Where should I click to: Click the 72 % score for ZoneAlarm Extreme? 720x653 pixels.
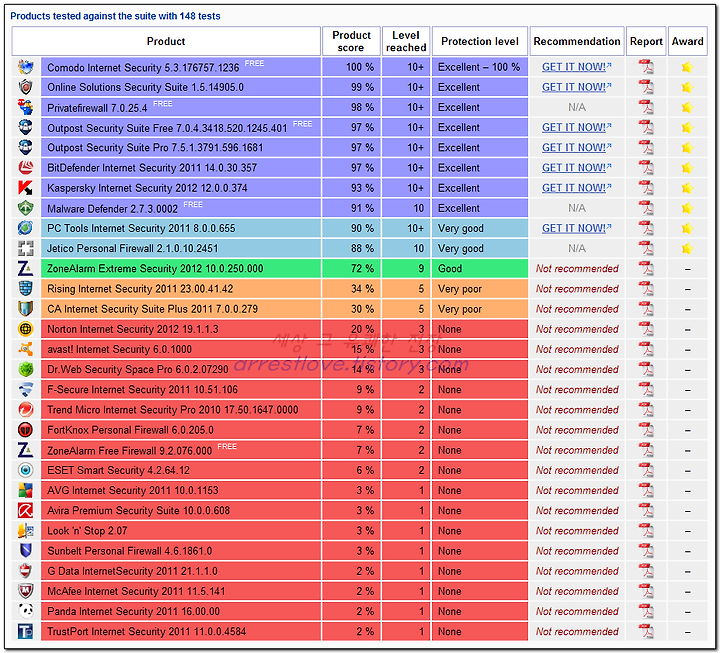(x=362, y=269)
